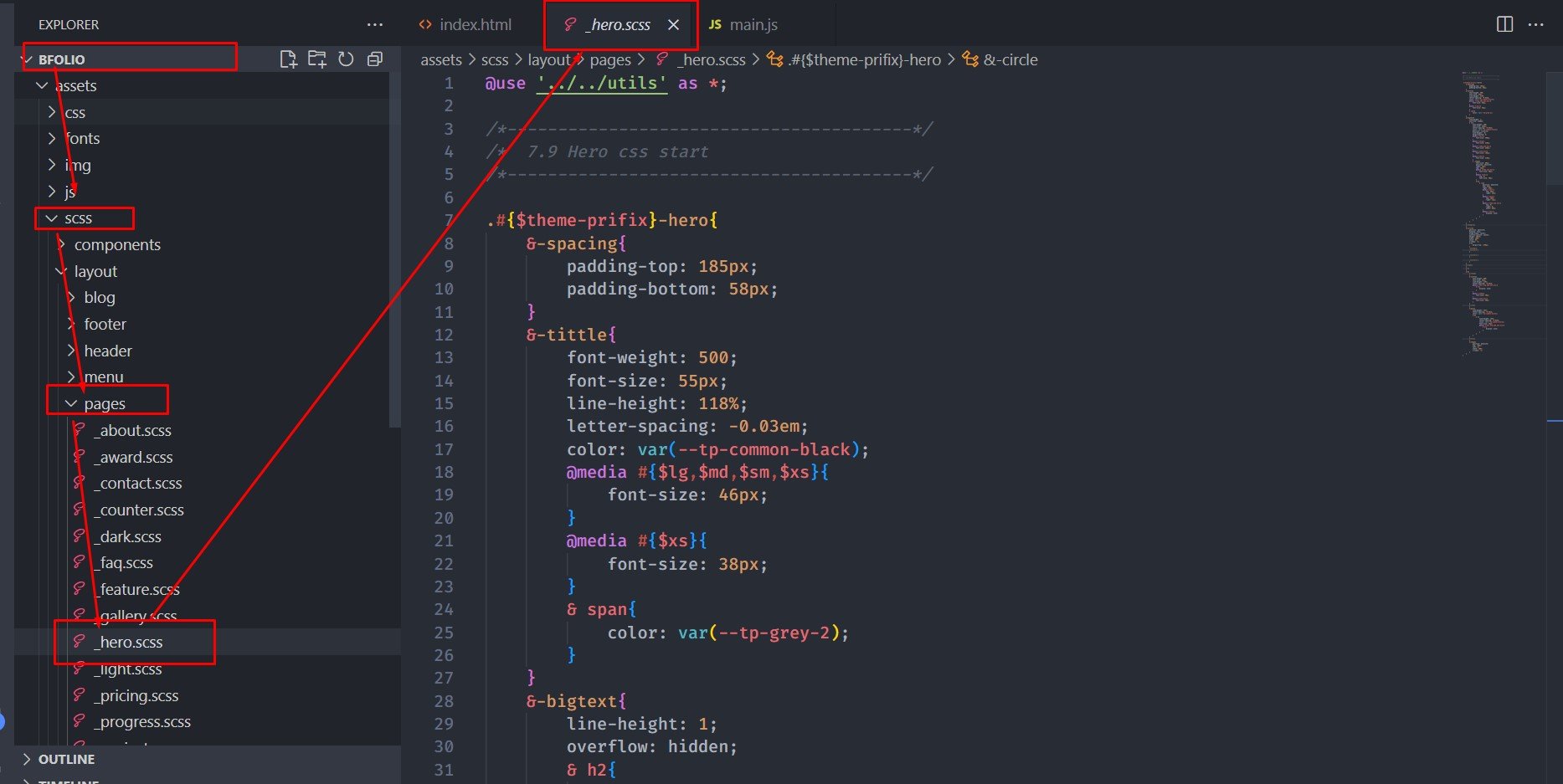The image size is (1563, 784).
Task: Open _contact.scss in the file tree
Action: tap(140, 484)
